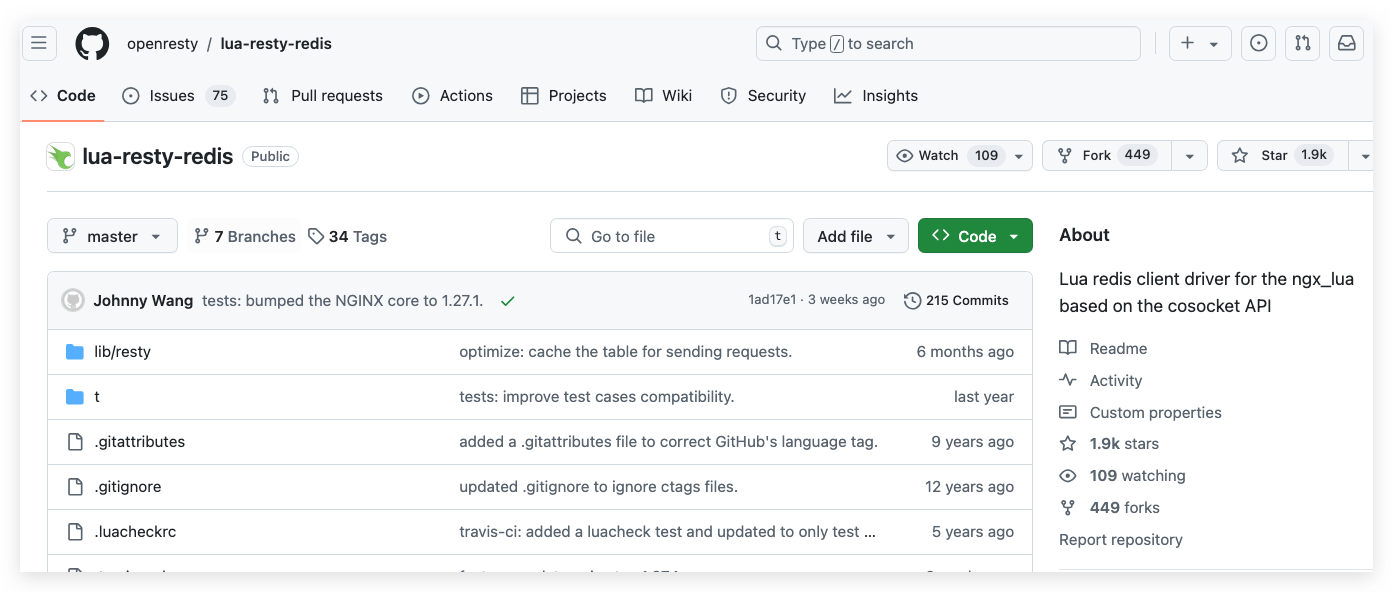View the 1.9k stars link
The width and height of the screenshot is (1393, 592).
coord(1109,444)
